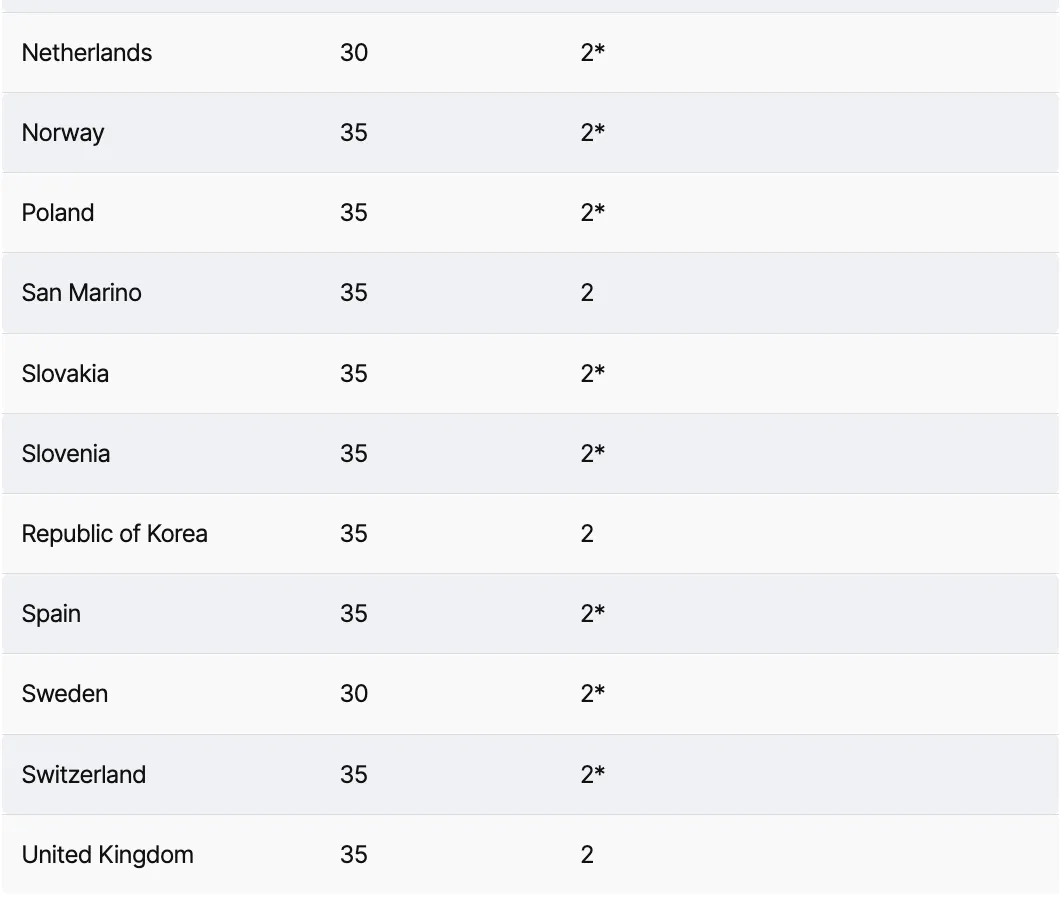Image resolution: width=1062 pixels, height=920 pixels.
Task: Select the 2 value for San Marino
Action: [x=587, y=293]
